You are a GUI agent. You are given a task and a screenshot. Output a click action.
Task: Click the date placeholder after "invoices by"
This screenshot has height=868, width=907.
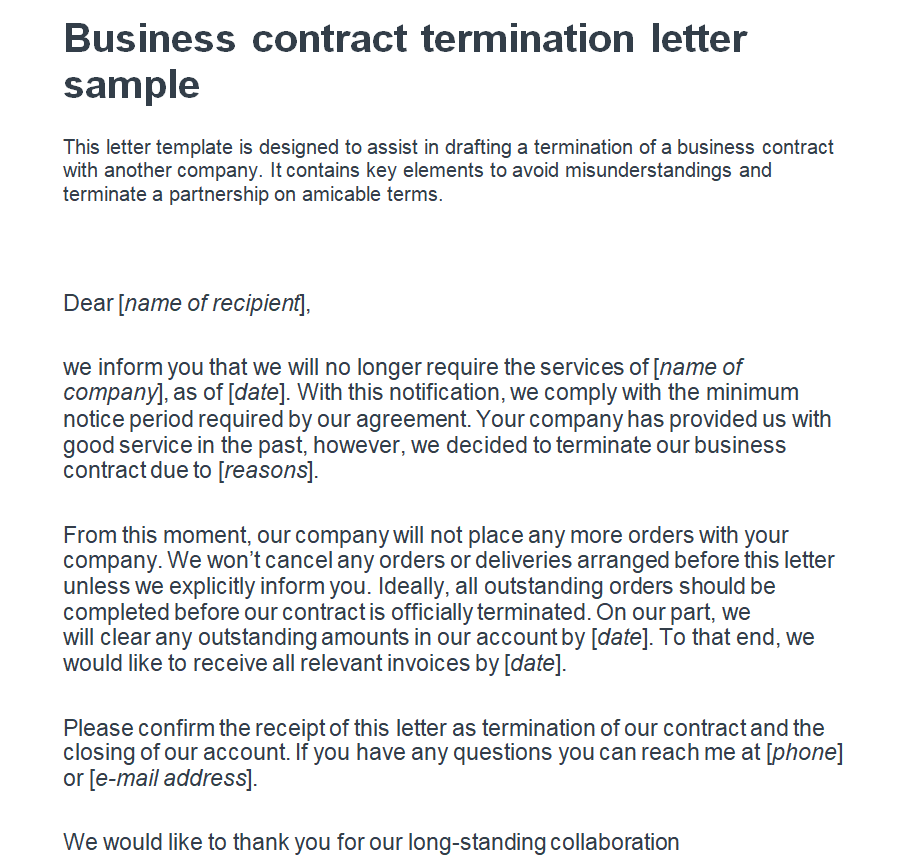coord(533,663)
